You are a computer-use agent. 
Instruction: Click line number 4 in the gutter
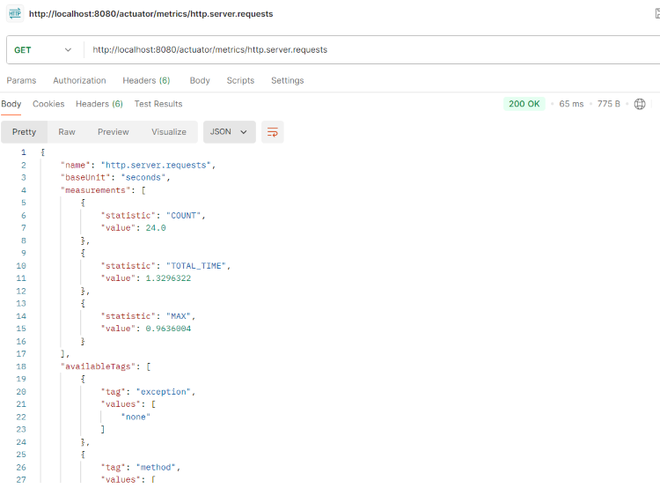(x=24, y=190)
